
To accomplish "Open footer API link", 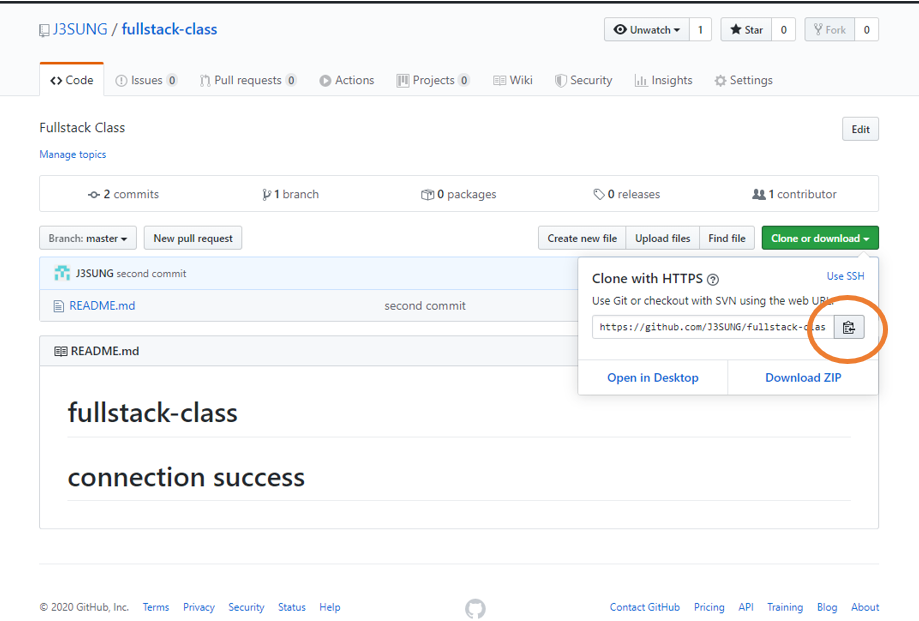I will click(746, 608).
